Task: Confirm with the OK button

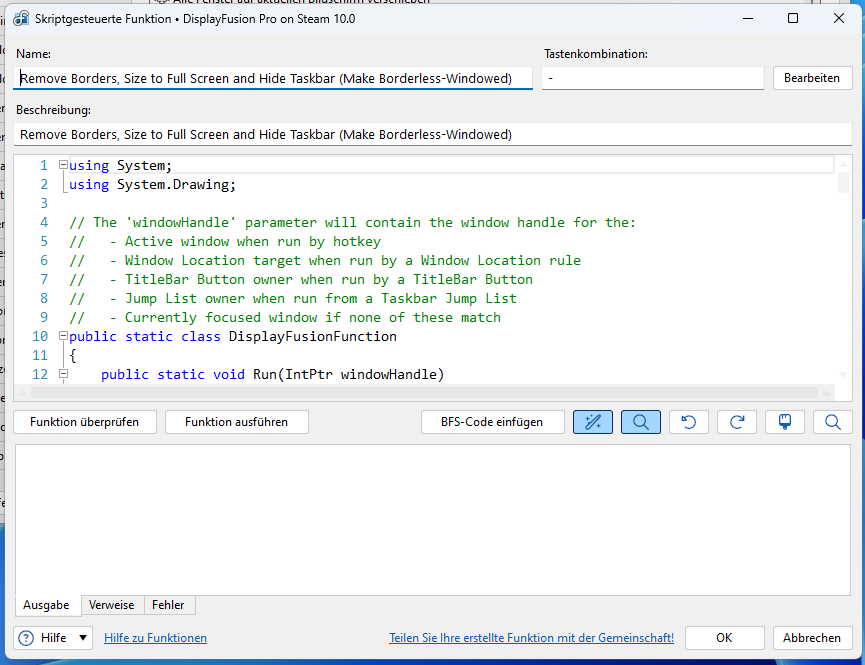Action: point(725,638)
